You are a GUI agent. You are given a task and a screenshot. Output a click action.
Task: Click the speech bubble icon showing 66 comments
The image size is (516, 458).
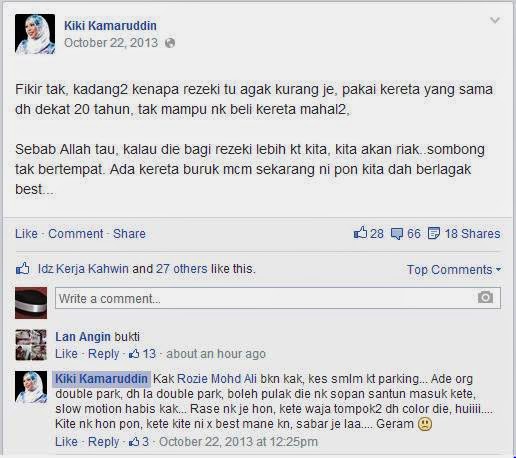[397, 234]
